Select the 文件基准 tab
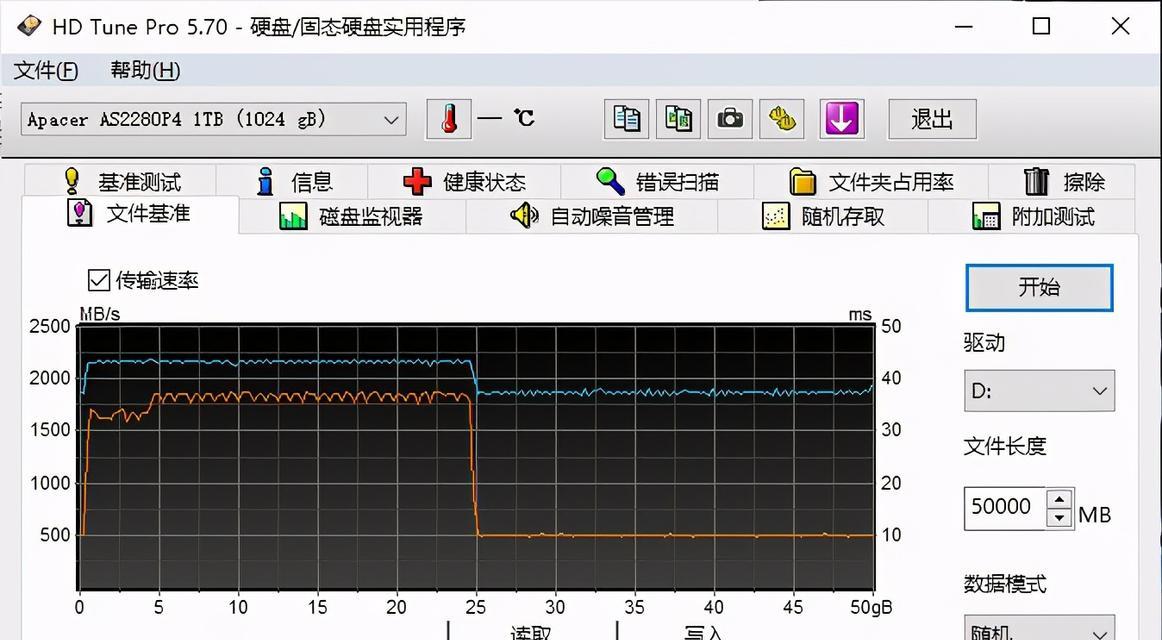Image resolution: width=1162 pixels, height=640 pixels. click(x=130, y=214)
